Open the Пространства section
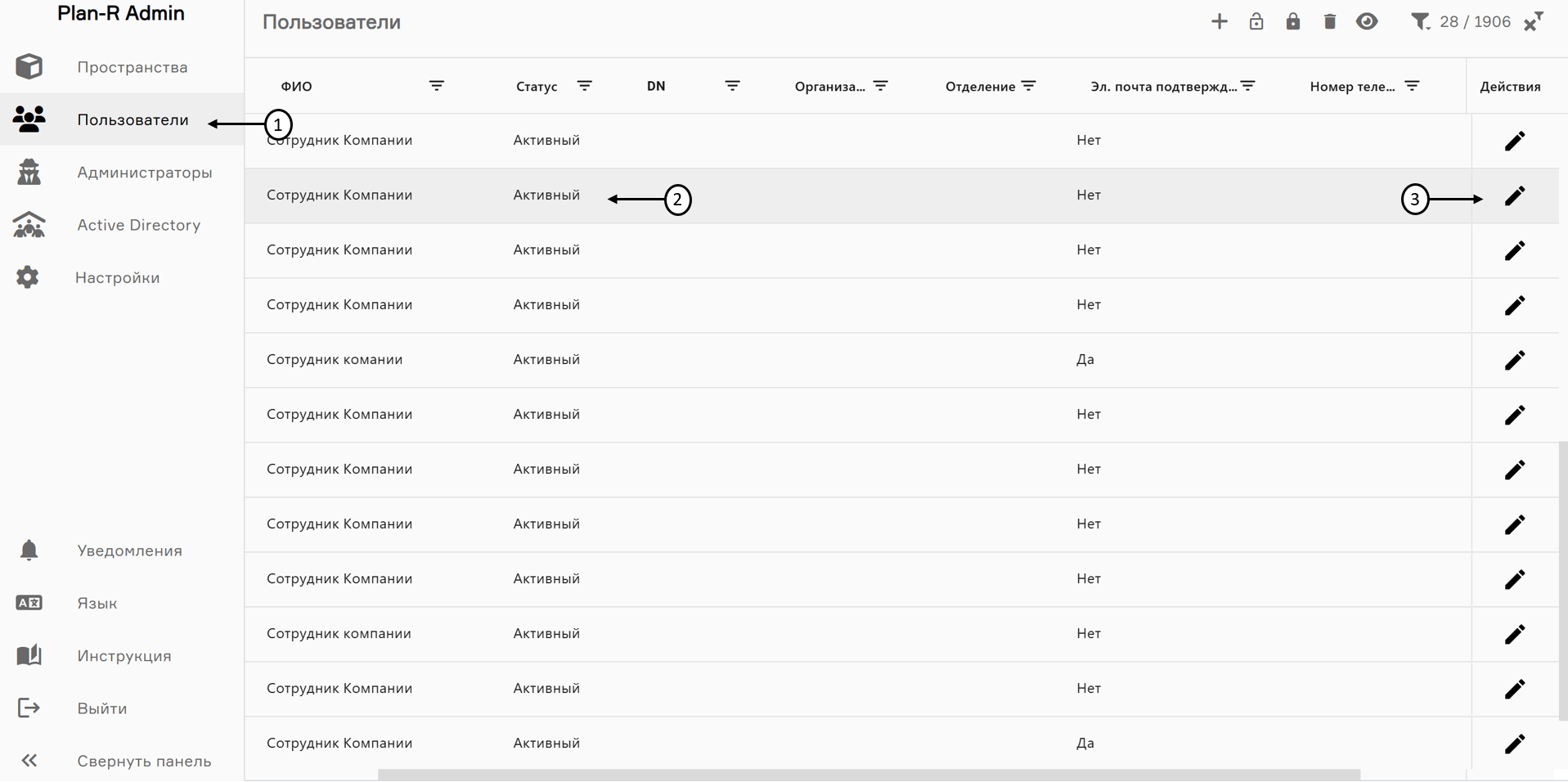This screenshot has height=782, width=1568. click(x=132, y=67)
